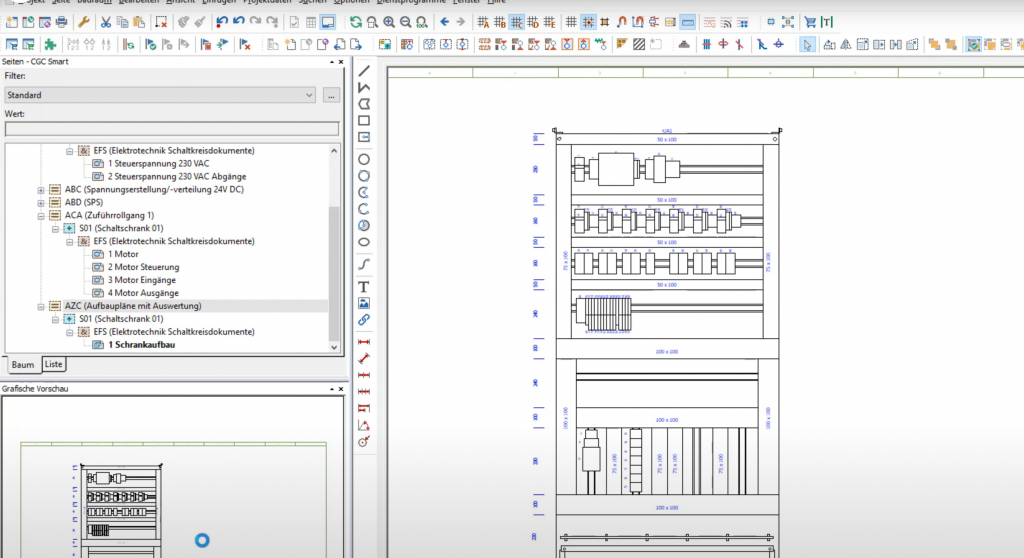The height and width of the screenshot is (558, 1024).
Task: Toggle the grid display button
Action: point(570,22)
